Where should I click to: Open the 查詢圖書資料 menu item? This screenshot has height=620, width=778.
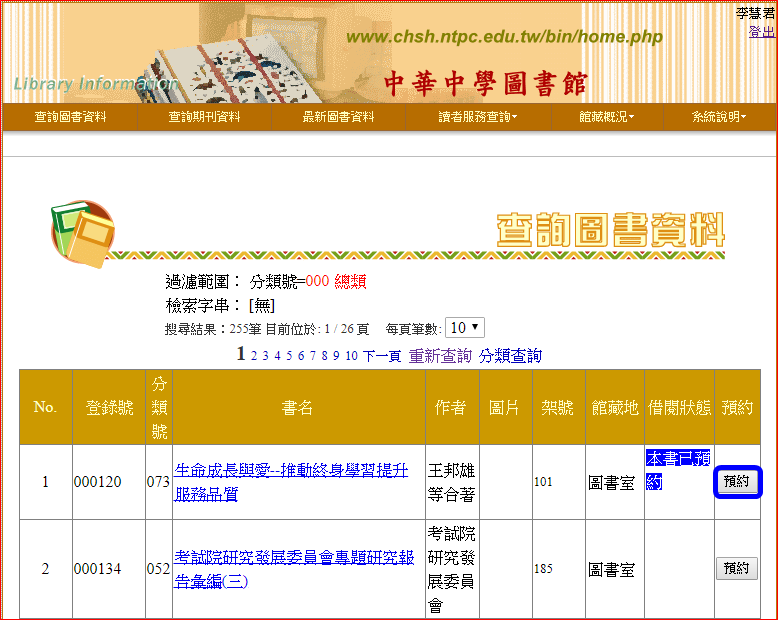(x=70, y=117)
